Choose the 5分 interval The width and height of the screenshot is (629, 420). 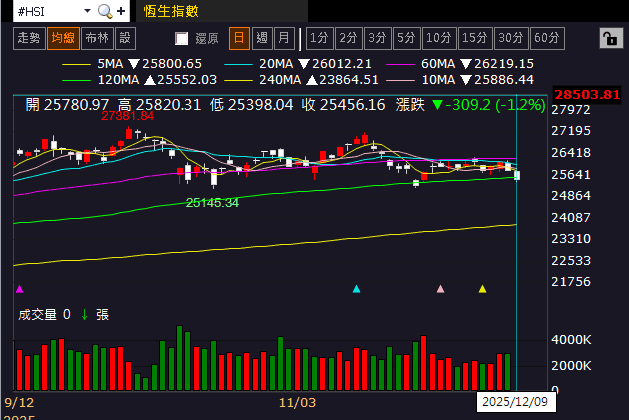pyautogui.click(x=406, y=39)
